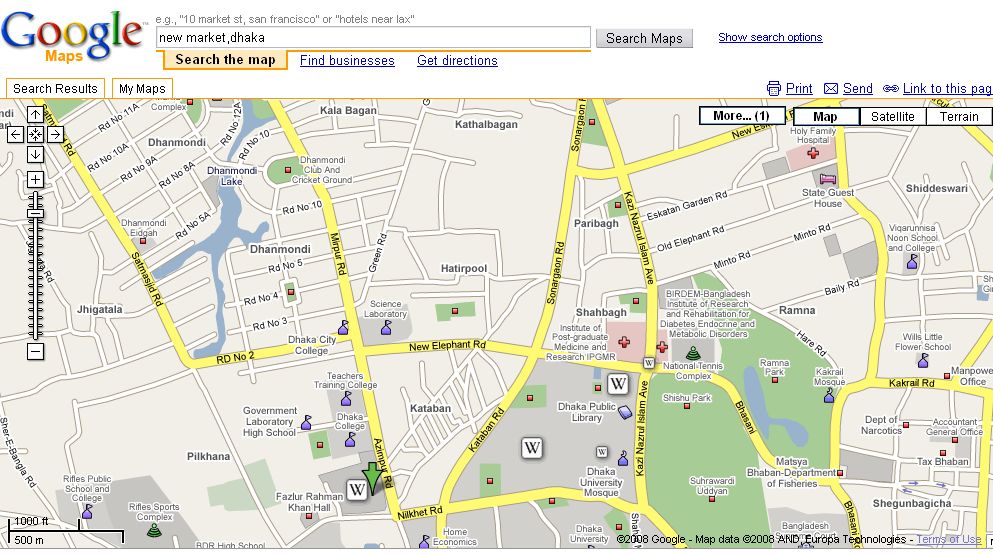Select the Map view button
Viewport: 993px width, 555px height.
(825, 117)
